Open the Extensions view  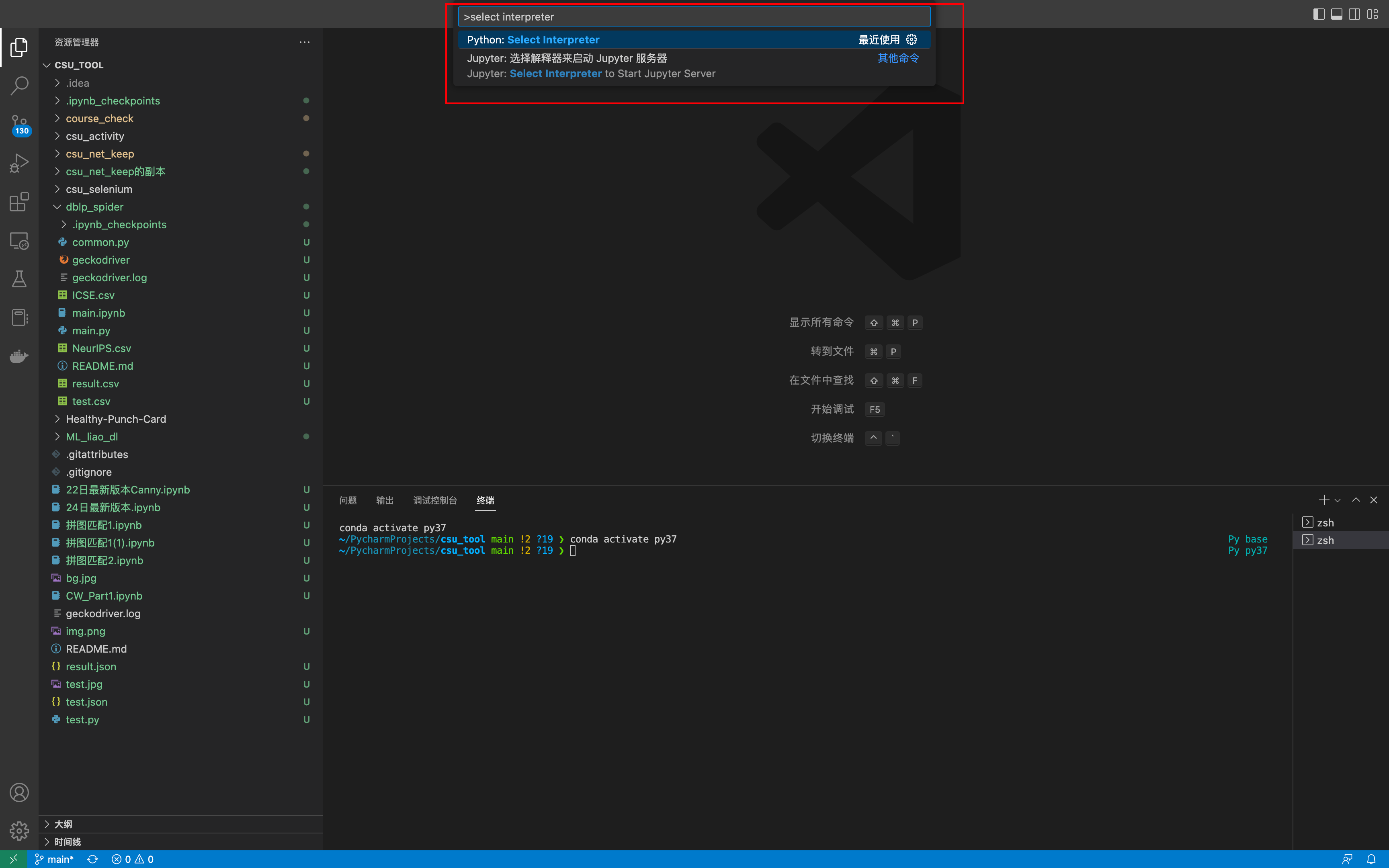[x=19, y=202]
